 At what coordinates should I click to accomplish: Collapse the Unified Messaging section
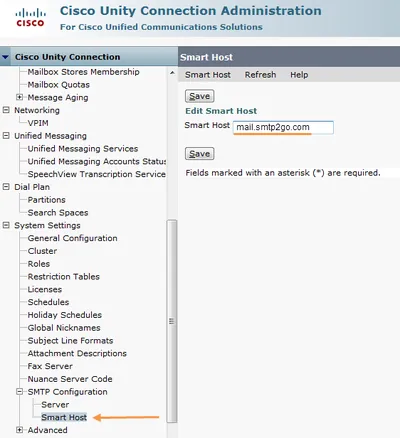[6, 135]
